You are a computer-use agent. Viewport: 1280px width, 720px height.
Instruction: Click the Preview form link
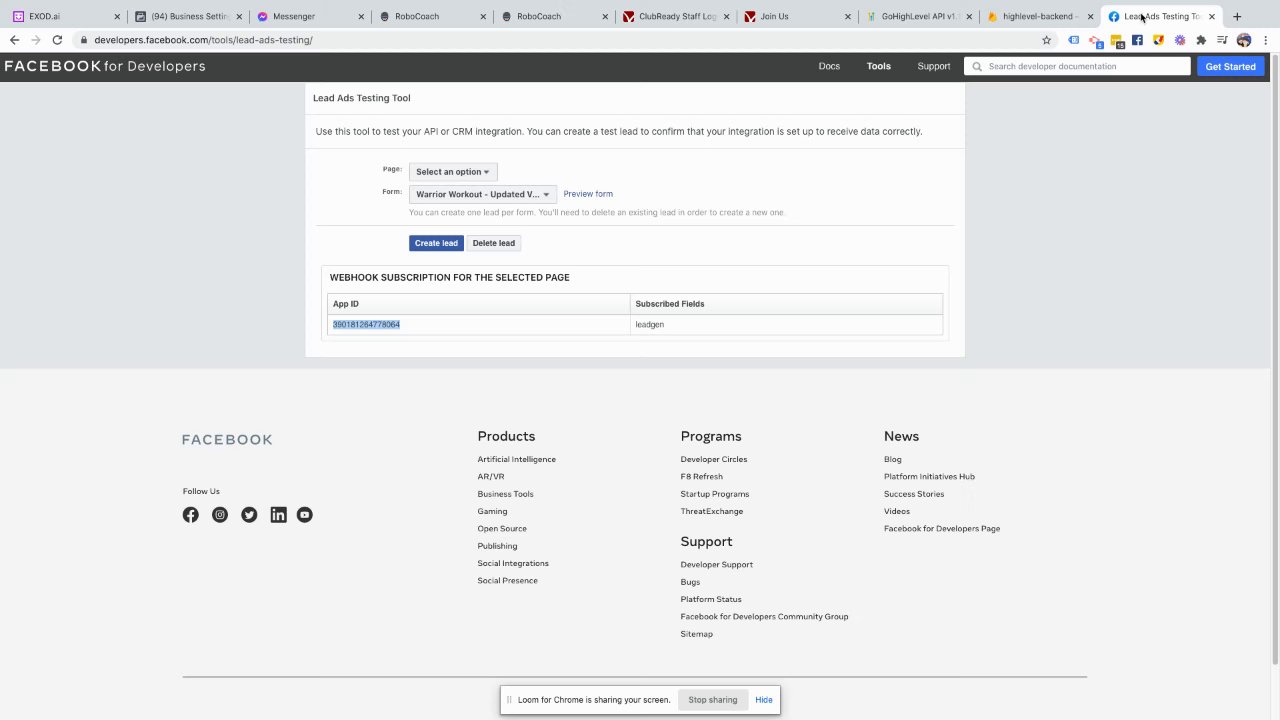pyautogui.click(x=588, y=194)
